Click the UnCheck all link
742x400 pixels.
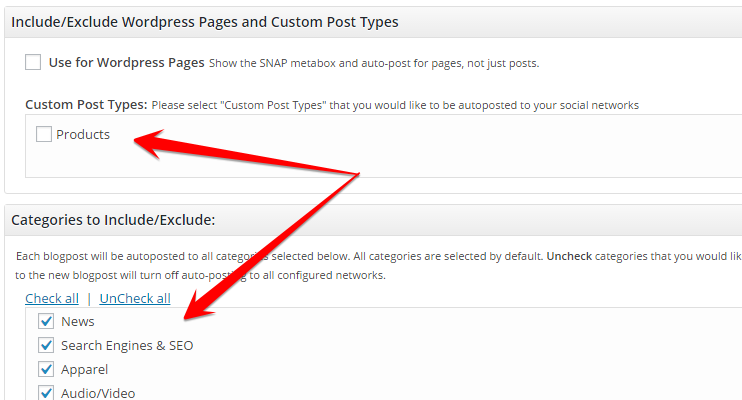[135, 299]
